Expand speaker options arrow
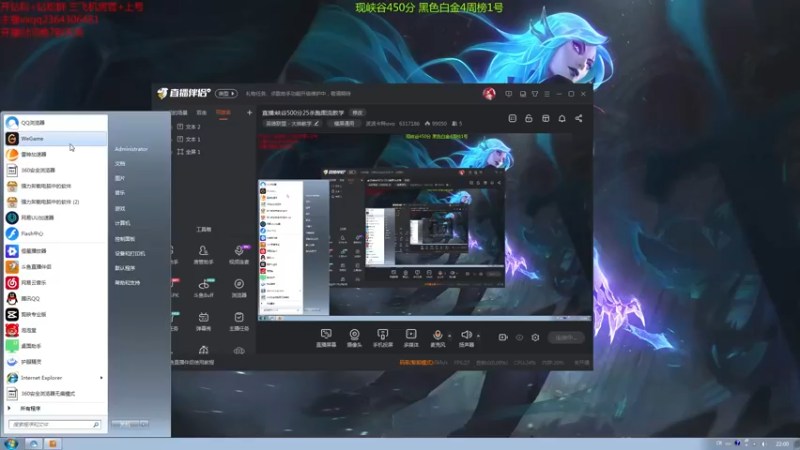The image size is (800, 450). tap(478, 336)
